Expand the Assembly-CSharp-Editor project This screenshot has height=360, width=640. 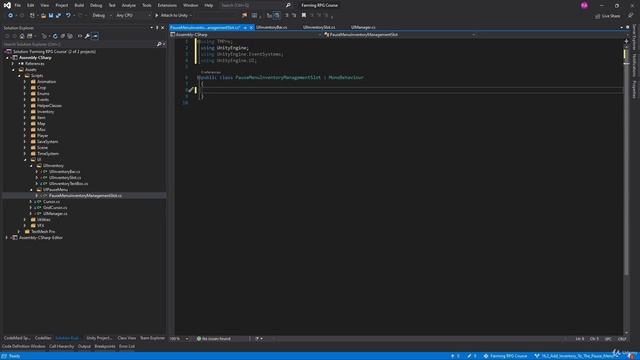point(7,238)
